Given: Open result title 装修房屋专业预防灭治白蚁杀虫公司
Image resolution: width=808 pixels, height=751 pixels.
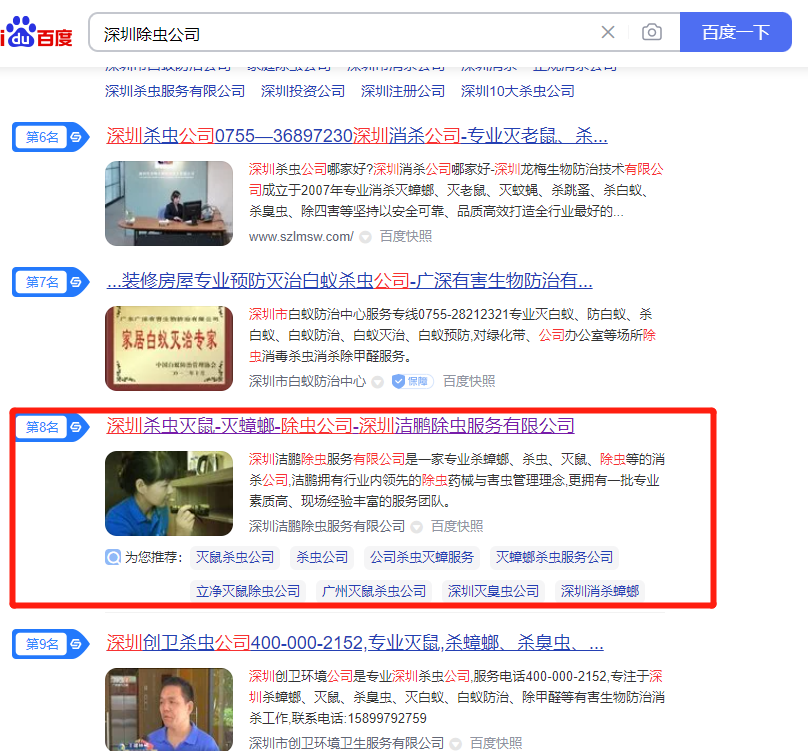Looking at the screenshot, I should [349, 281].
